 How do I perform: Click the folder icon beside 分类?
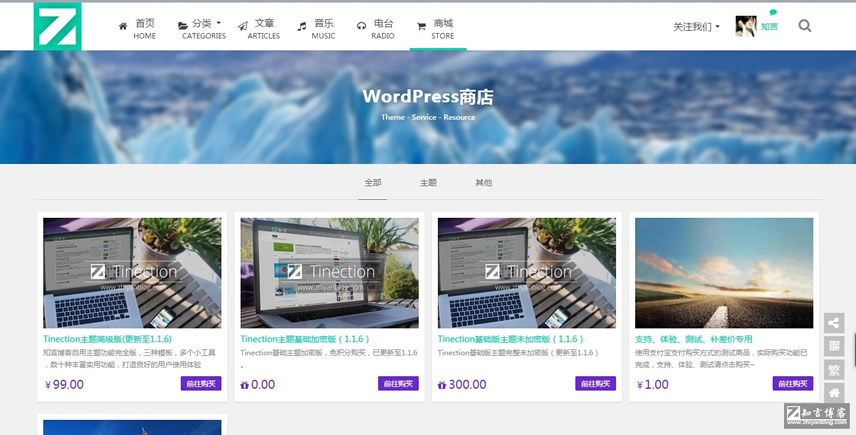(x=183, y=26)
